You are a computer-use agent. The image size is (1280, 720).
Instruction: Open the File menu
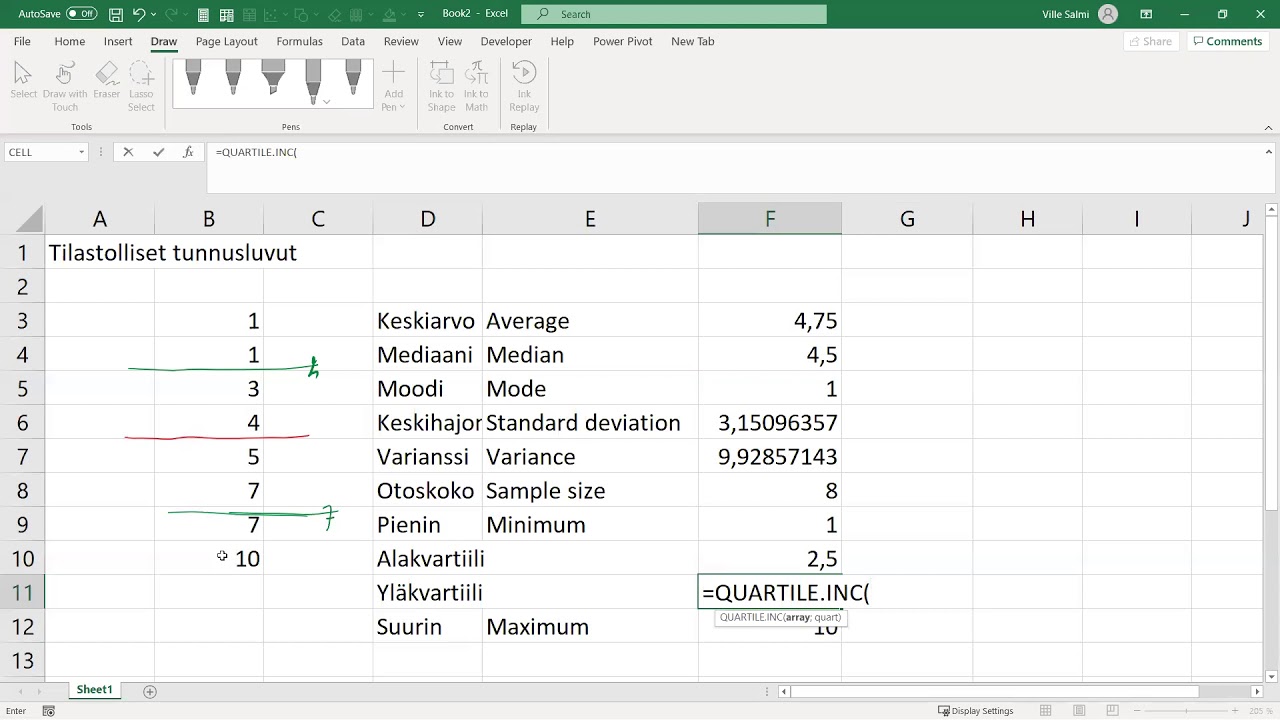(22, 41)
